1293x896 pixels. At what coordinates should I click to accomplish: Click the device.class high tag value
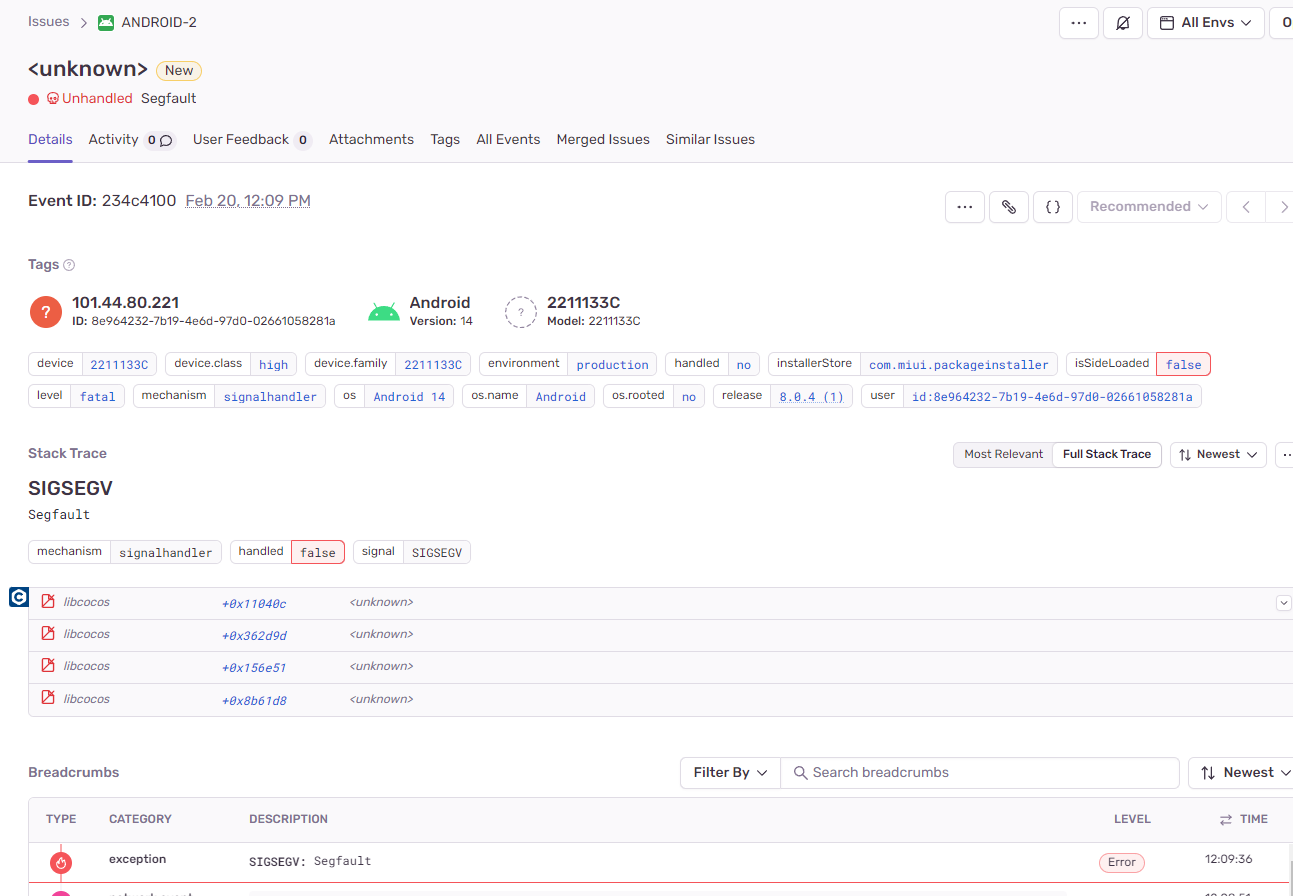tap(273, 365)
